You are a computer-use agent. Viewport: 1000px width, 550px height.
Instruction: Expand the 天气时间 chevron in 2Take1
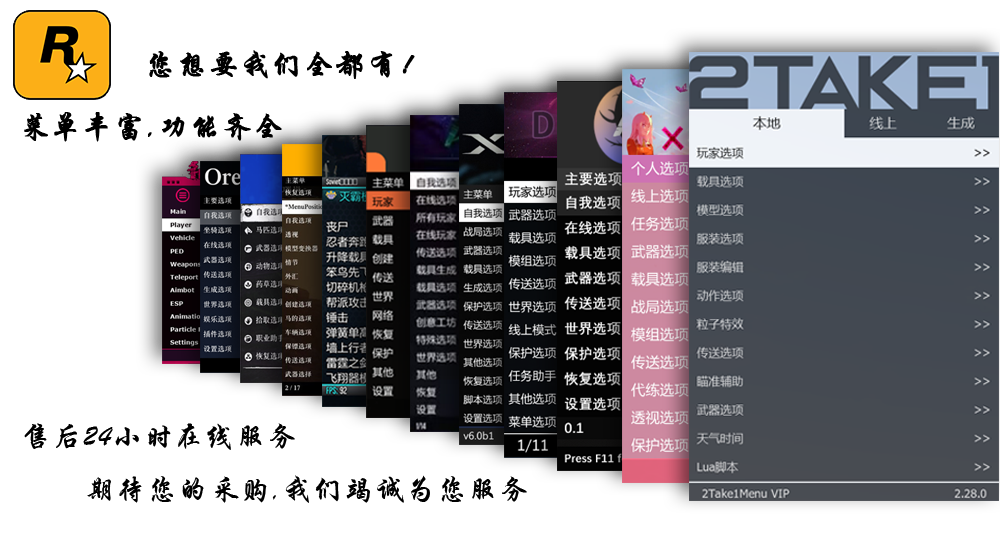[x=982, y=438]
